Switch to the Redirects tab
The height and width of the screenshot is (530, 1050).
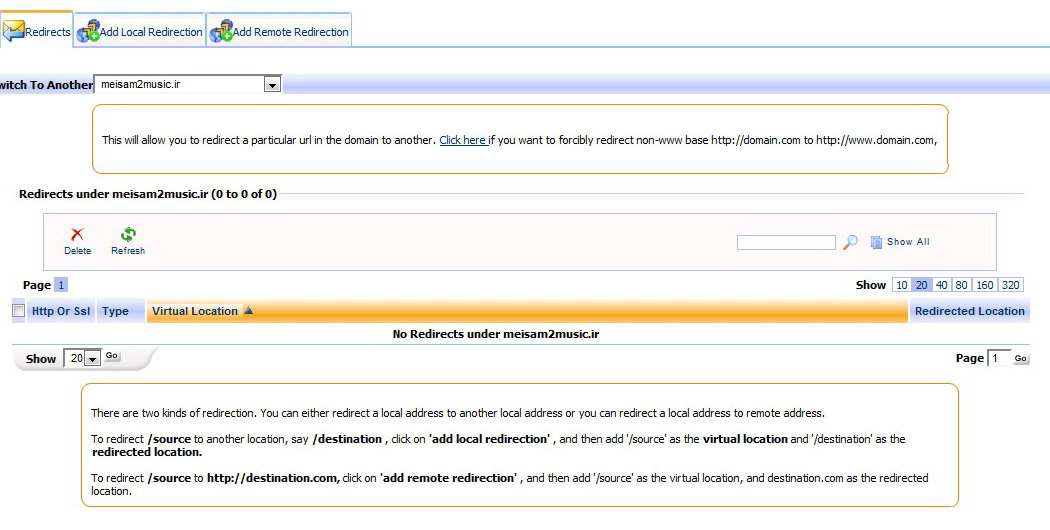36,31
